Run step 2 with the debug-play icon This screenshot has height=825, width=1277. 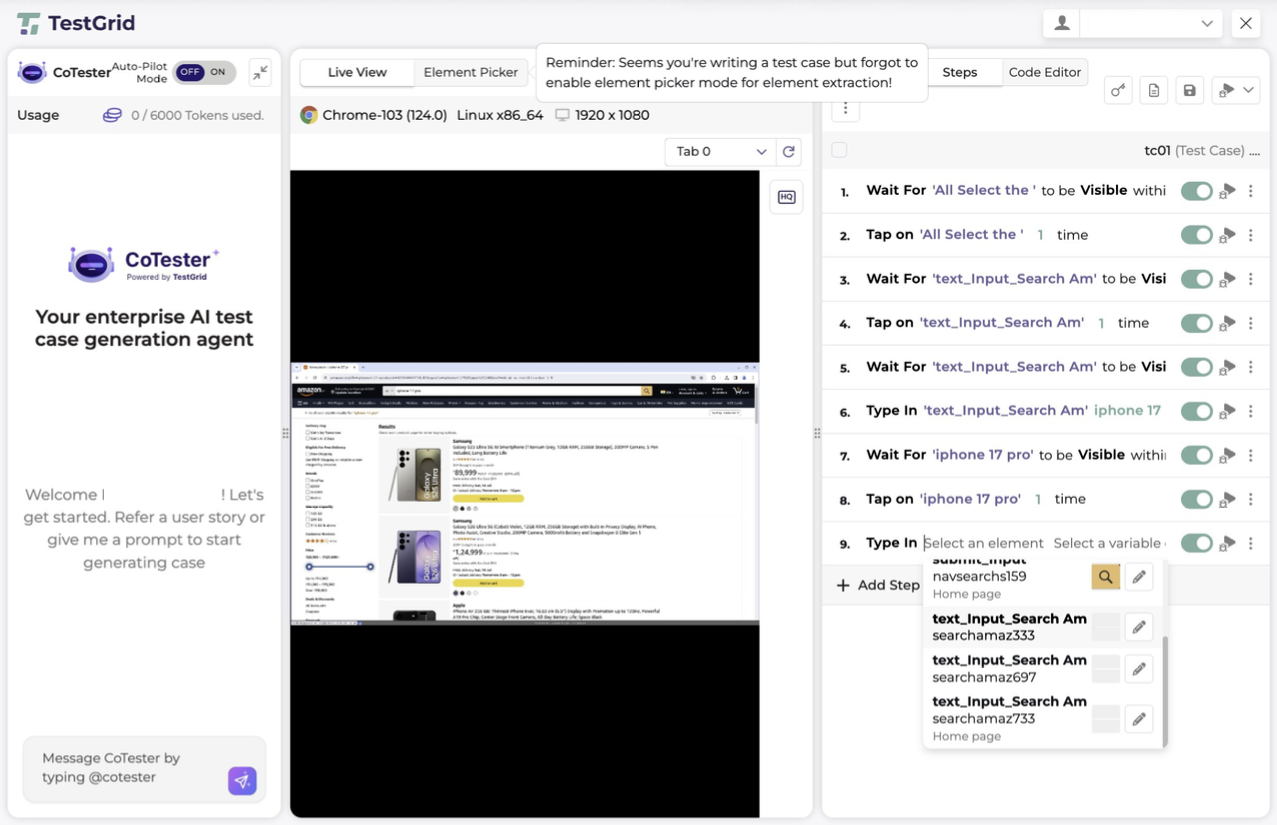point(1227,235)
